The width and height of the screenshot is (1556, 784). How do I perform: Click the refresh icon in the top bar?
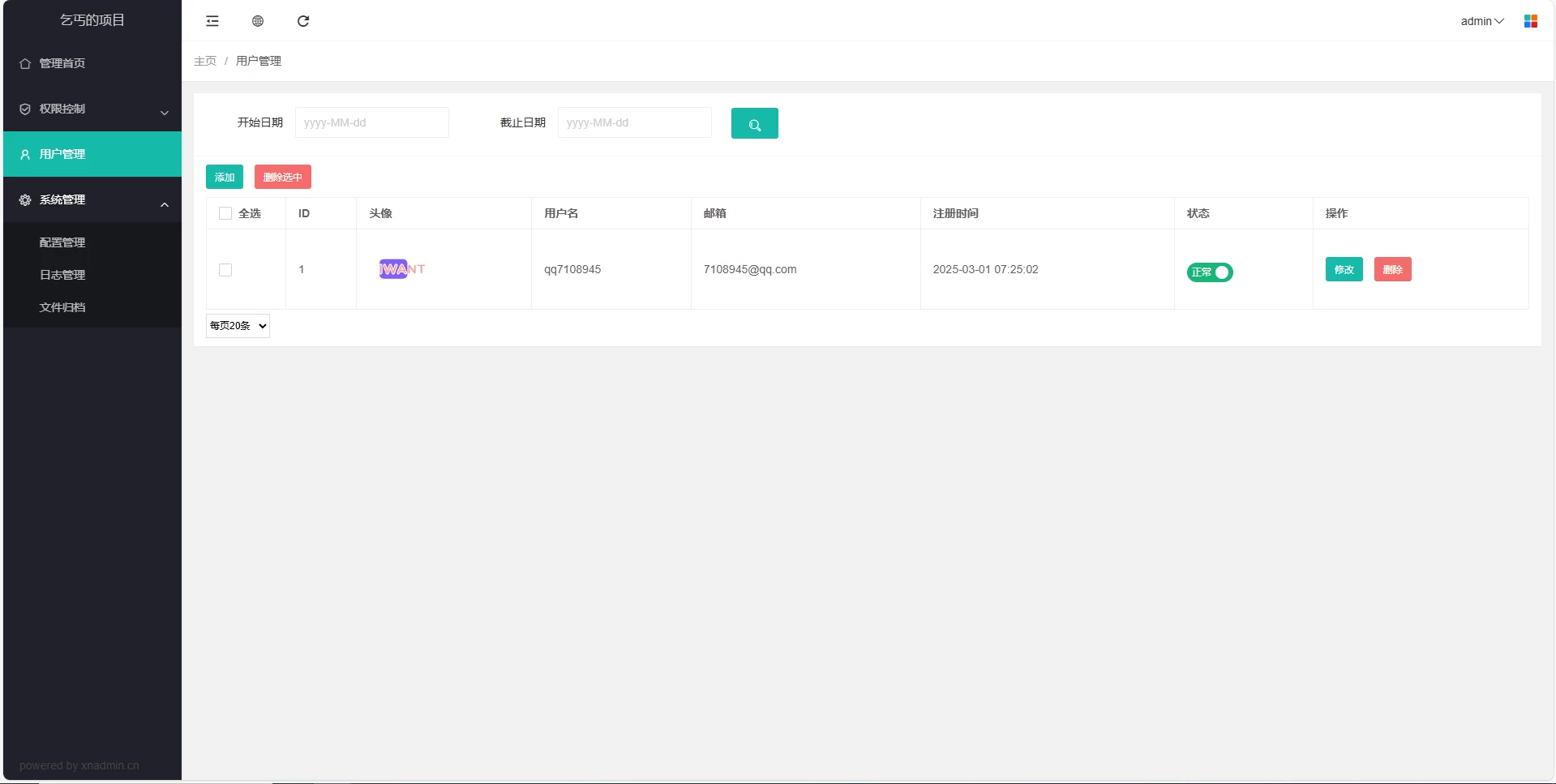[x=303, y=21]
